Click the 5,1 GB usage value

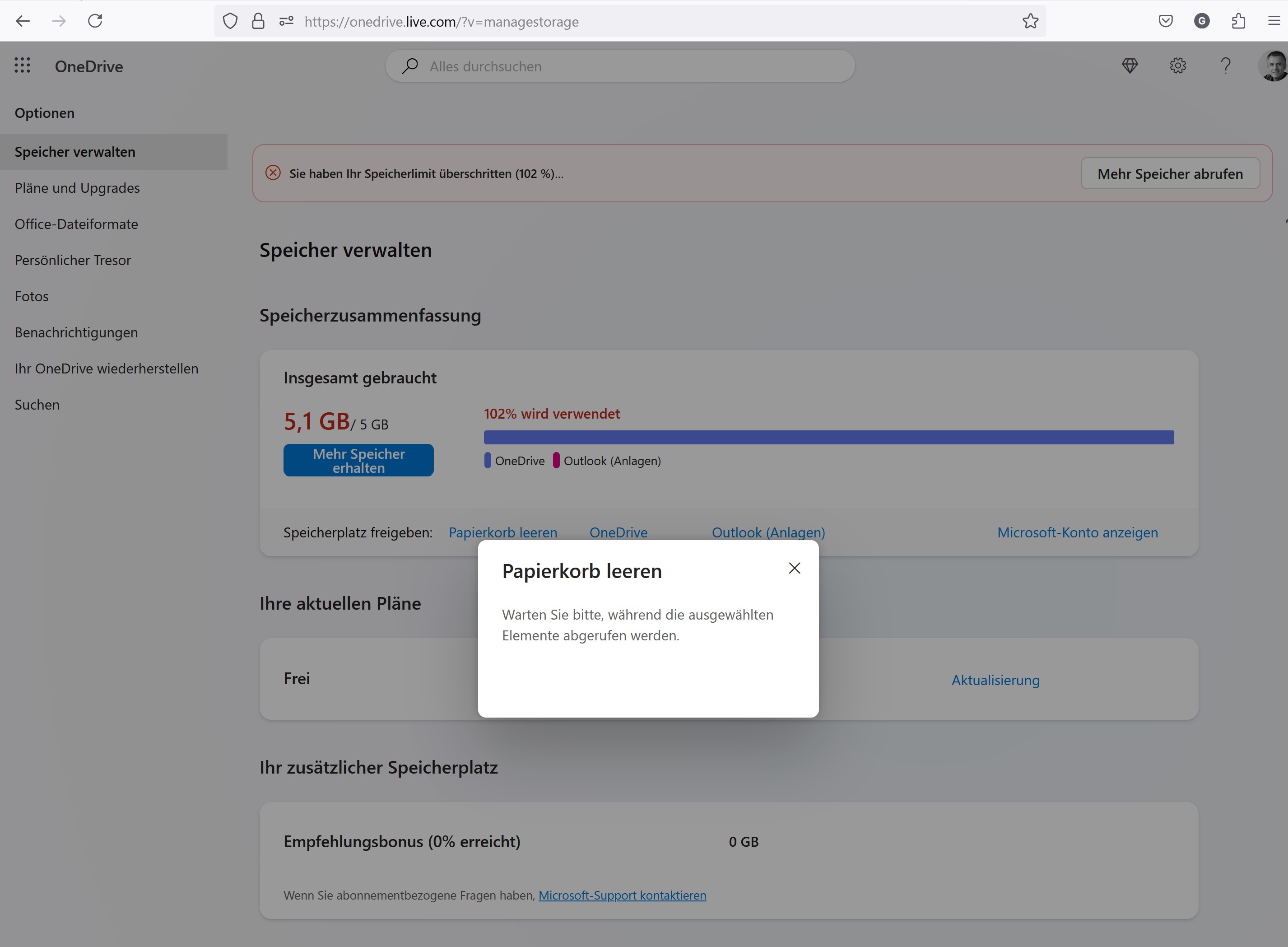[x=317, y=421]
